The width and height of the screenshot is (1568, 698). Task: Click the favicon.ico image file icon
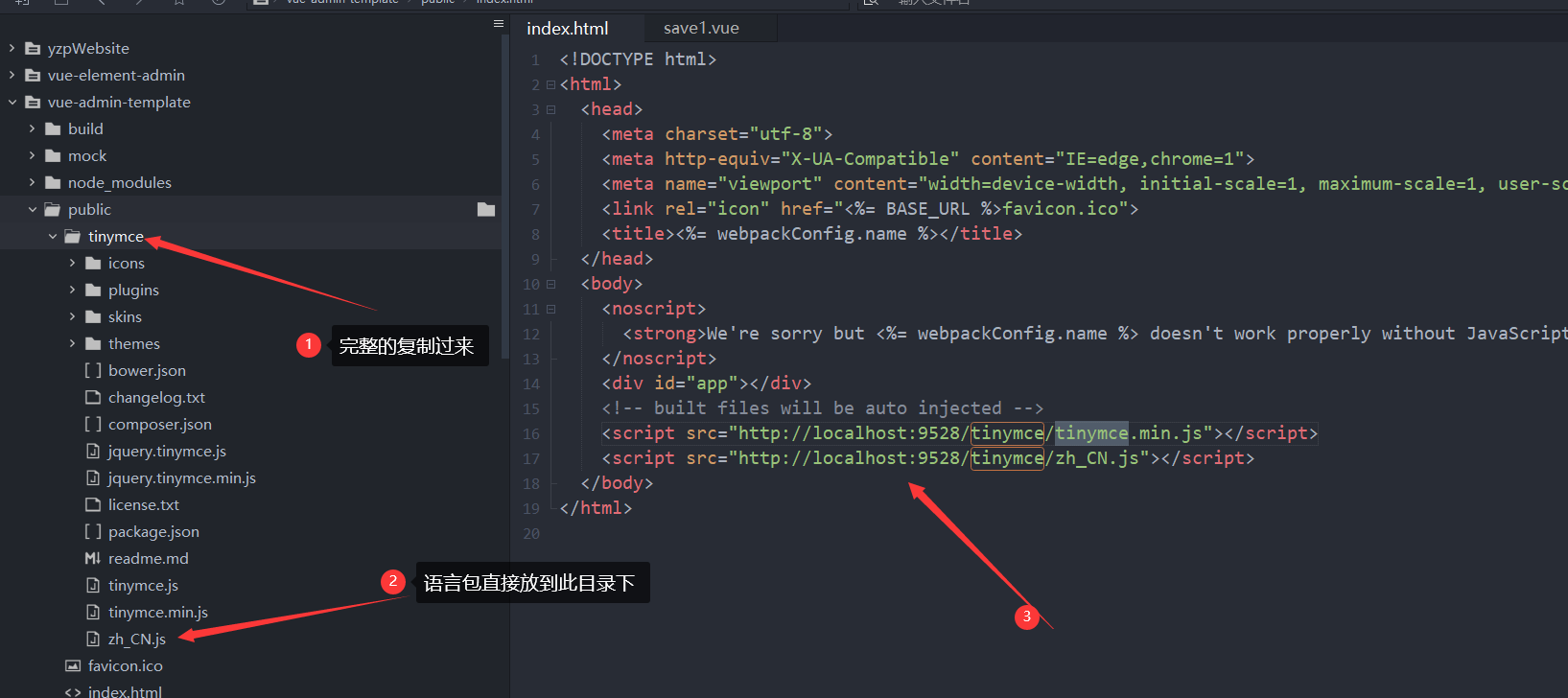tap(73, 665)
